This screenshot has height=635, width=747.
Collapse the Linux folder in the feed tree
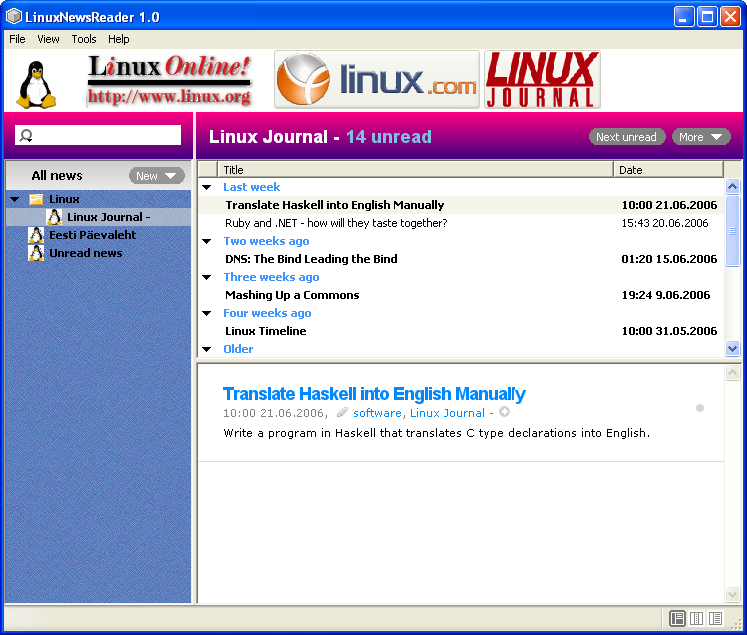[15, 199]
